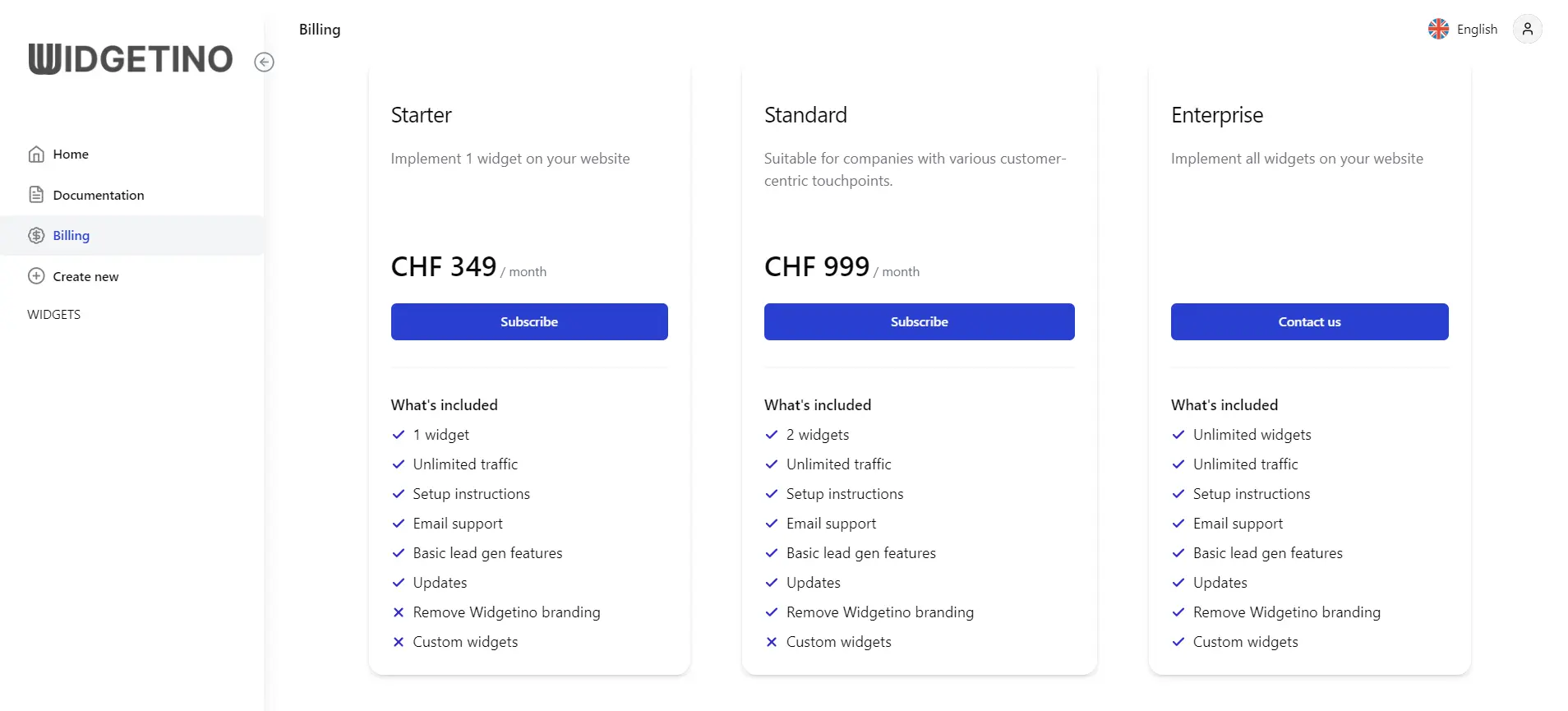Click the plus icon beside Create new
This screenshot has height=711, width=1568.
[35, 276]
